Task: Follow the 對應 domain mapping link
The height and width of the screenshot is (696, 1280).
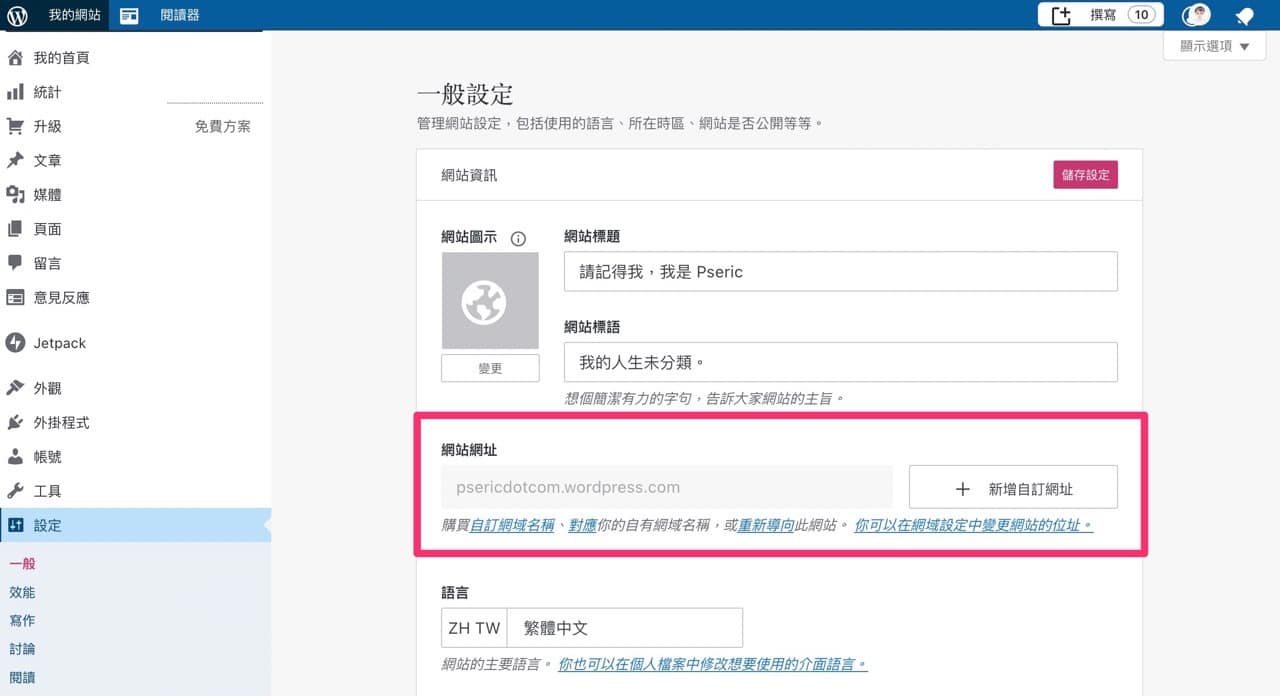Action: pyautogui.click(x=583, y=524)
